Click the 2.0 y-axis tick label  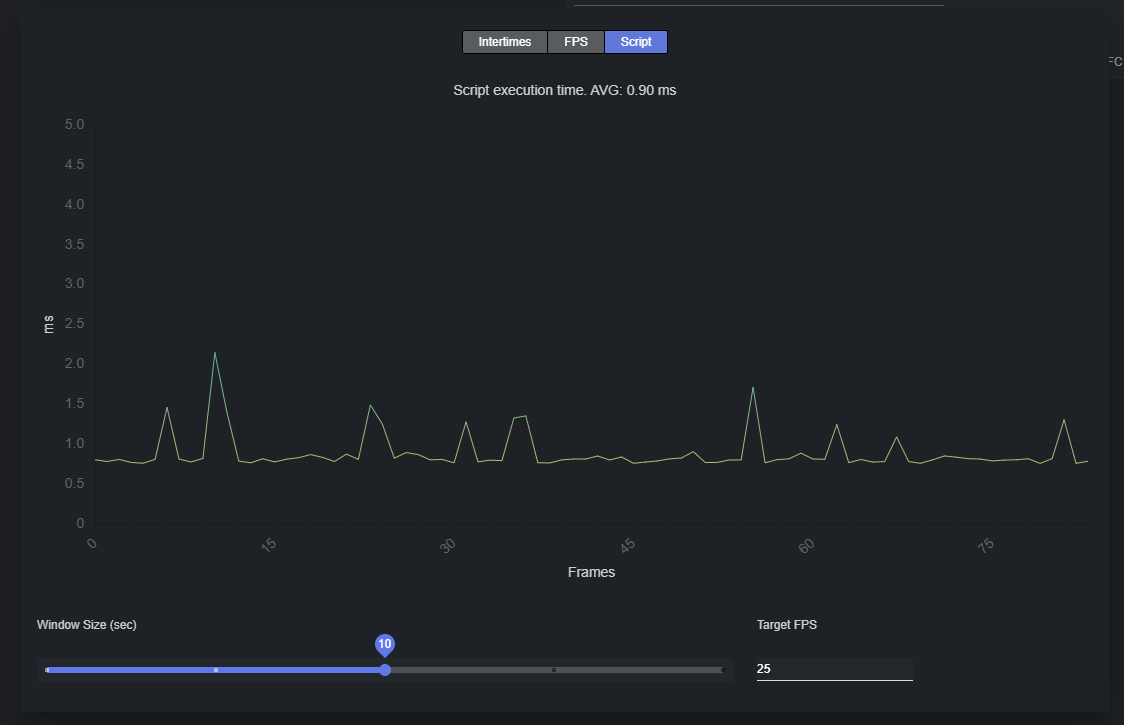tap(74, 364)
